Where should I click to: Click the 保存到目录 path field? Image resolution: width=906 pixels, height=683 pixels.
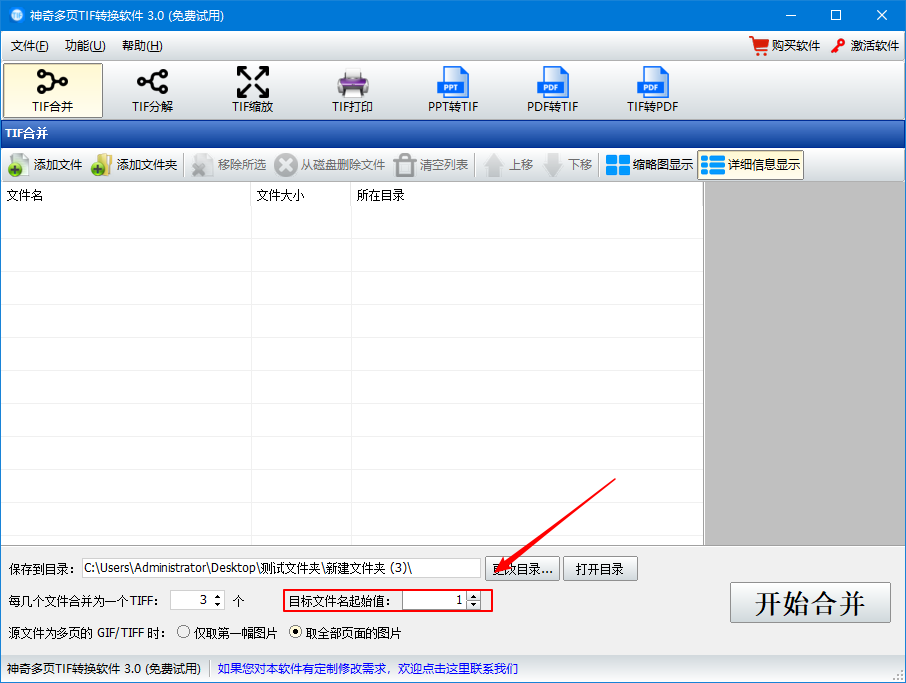281,569
